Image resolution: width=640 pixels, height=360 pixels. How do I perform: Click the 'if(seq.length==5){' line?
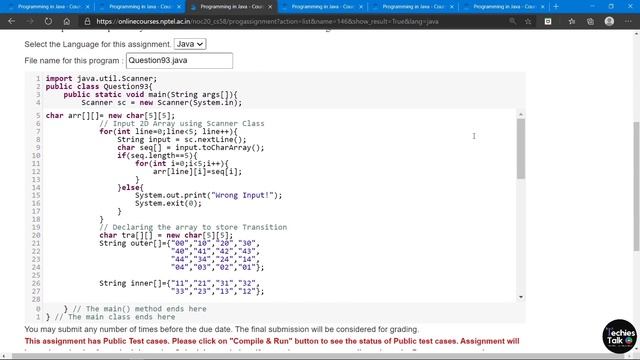point(157,156)
